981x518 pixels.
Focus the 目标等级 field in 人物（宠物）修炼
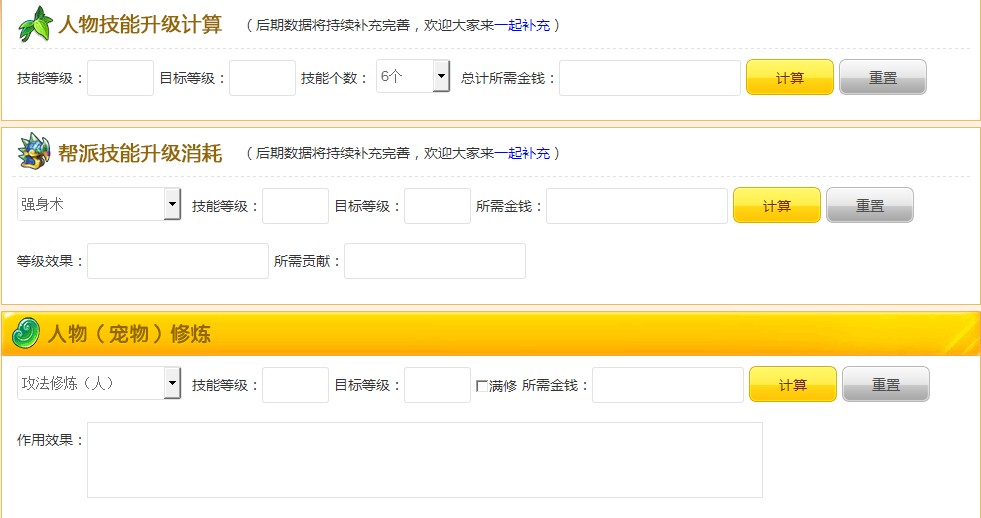pyautogui.click(x=437, y=385)
